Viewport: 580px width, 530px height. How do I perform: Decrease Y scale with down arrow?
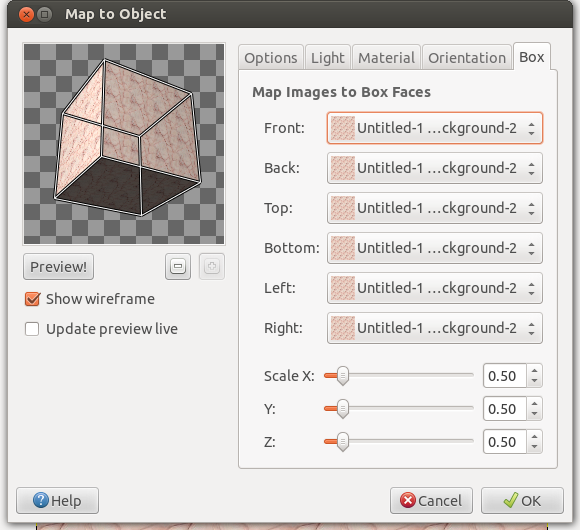(x=535, y=414)
